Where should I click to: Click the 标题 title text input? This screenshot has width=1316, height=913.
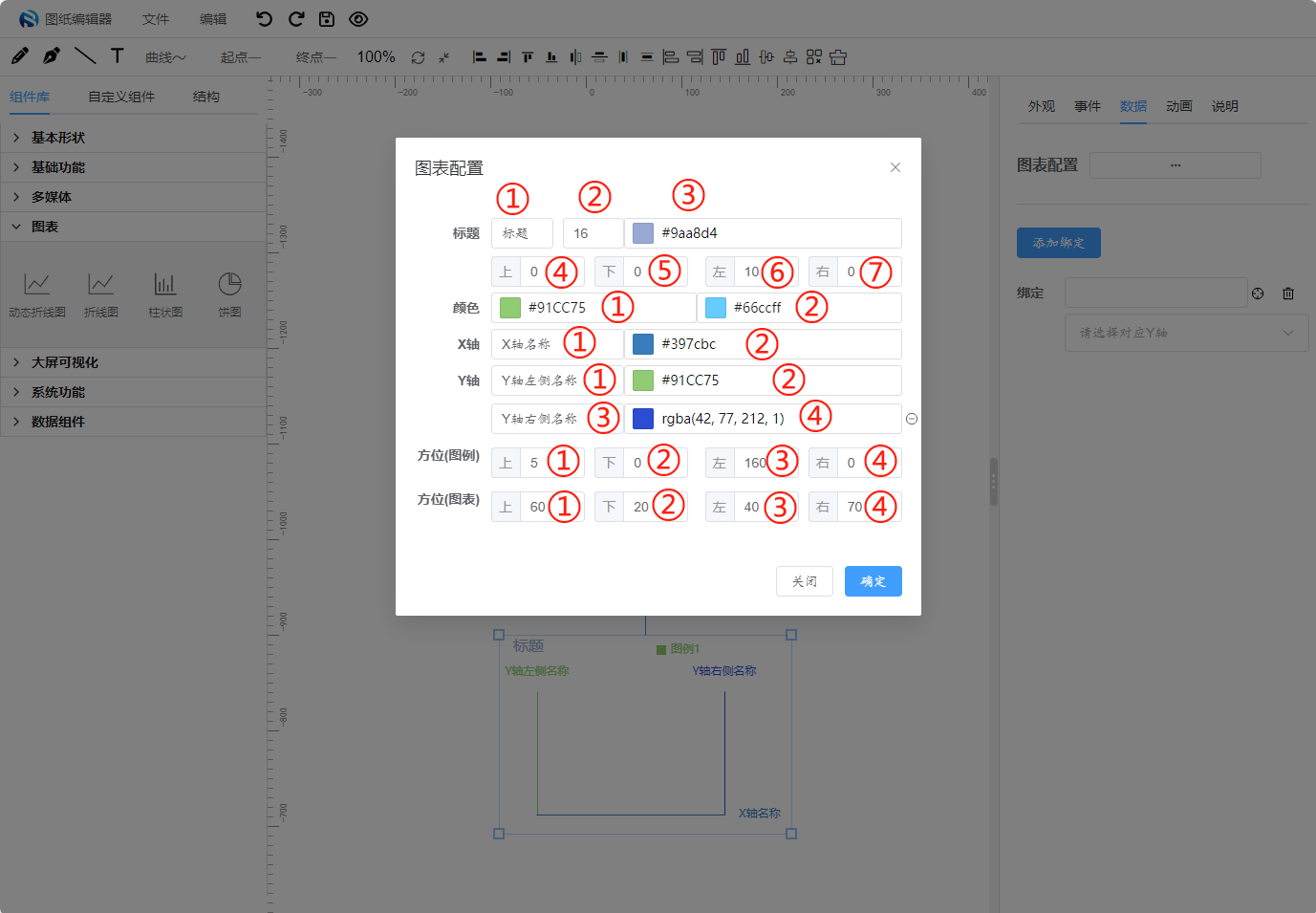tap(522, 233)
